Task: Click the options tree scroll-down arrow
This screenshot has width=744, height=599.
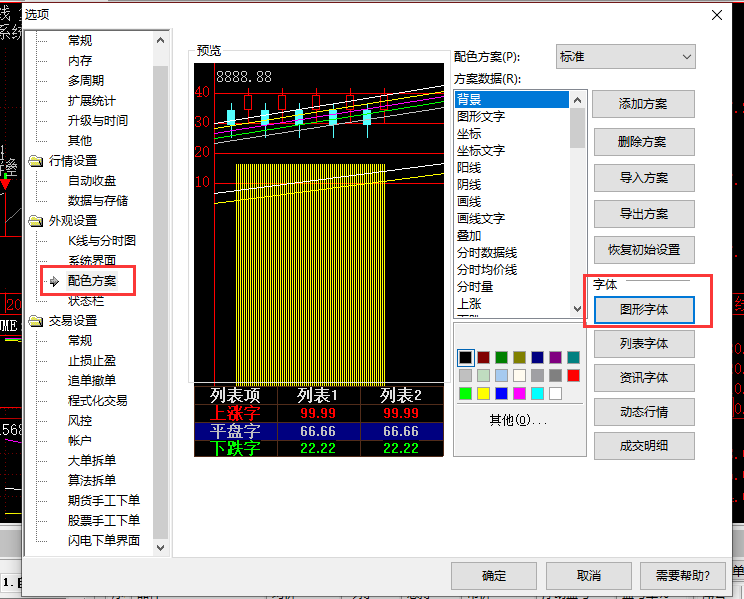Action: click(160, 548)
